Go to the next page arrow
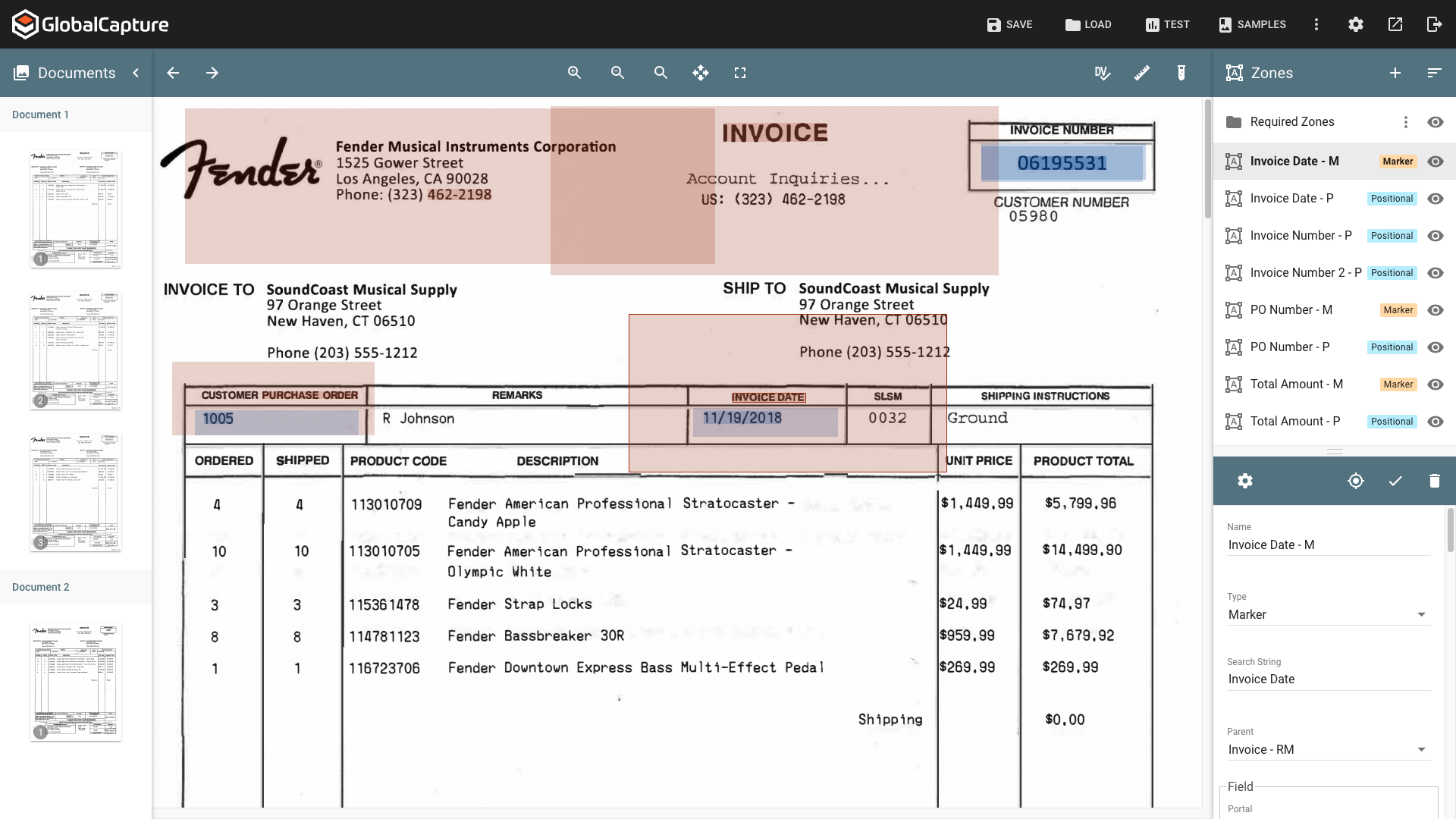Image resolution: width=1456 pixels, height=819 pixels. coord(212,73)
